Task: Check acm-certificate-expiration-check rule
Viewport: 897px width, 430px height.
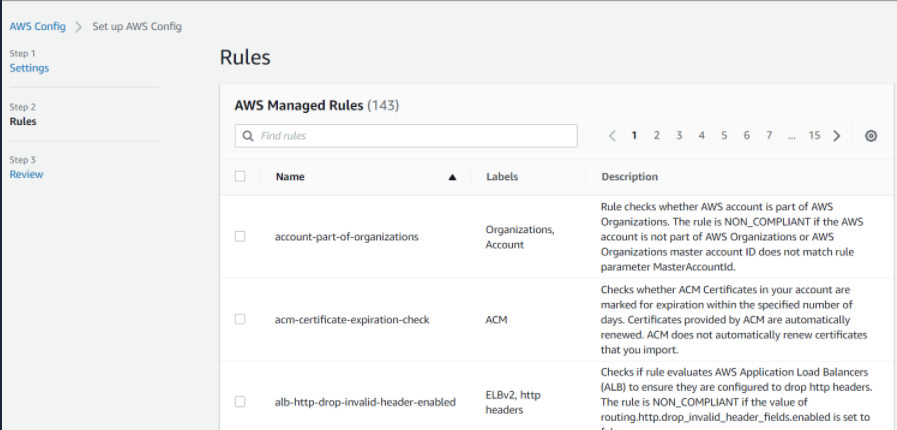Action: (x=240, y=319)
